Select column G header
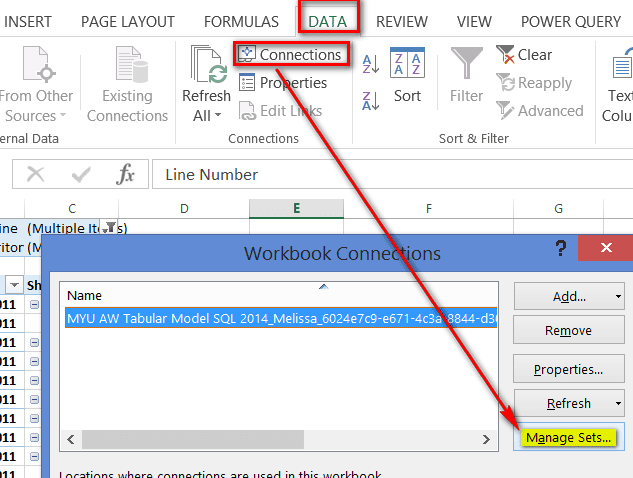 (x=558, y=208)
